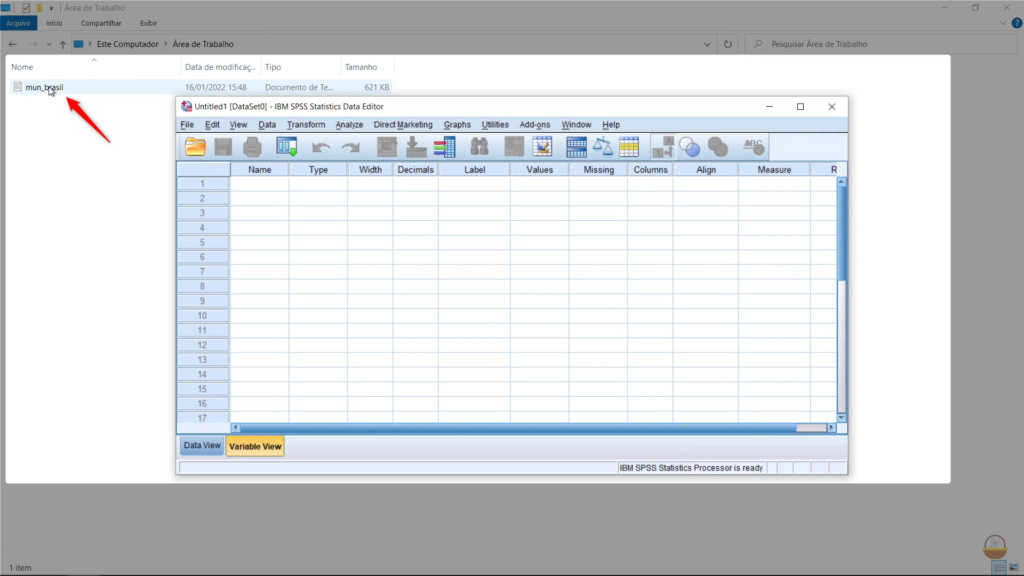Click the Show All Variables icon
The height and width of the screenshot is (576, 1024).
point(718,147)
